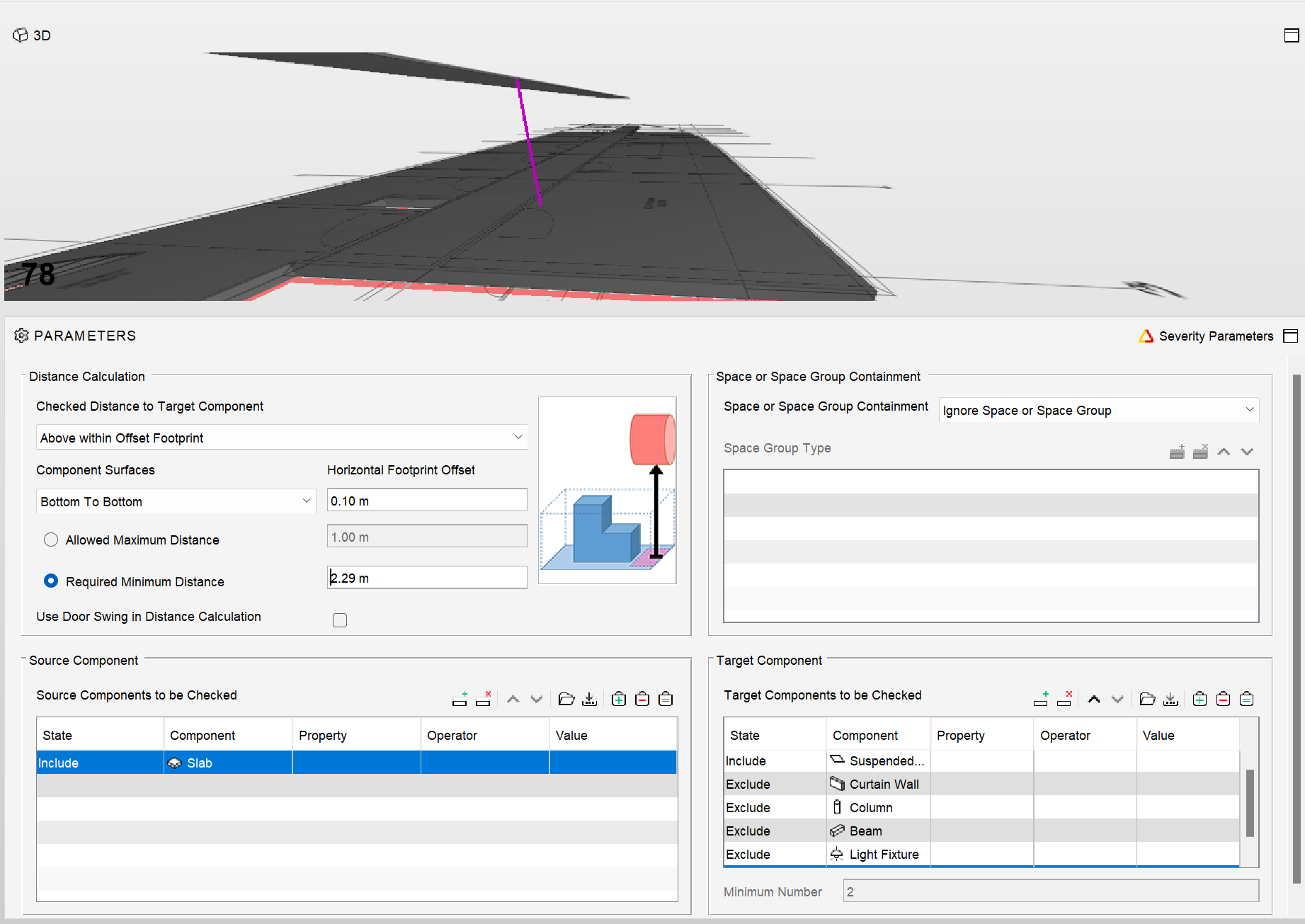
Task: Select the Curtain Wall target row
Action: (981, 784)
